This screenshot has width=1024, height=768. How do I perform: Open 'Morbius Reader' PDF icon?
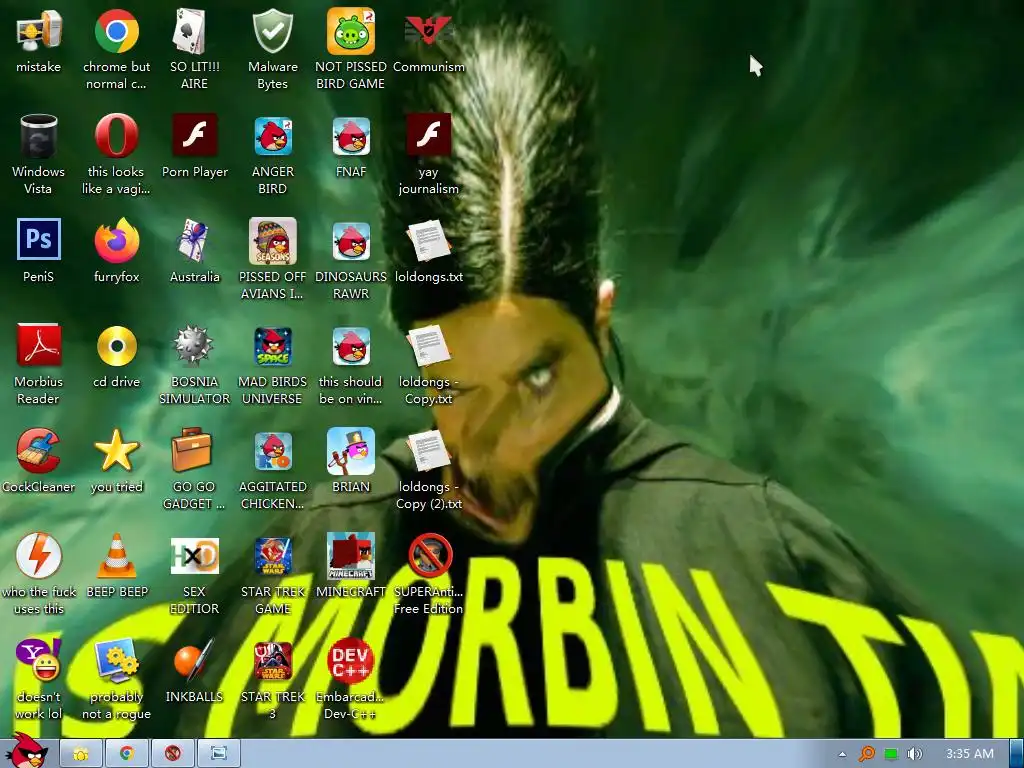pos(39,345)
